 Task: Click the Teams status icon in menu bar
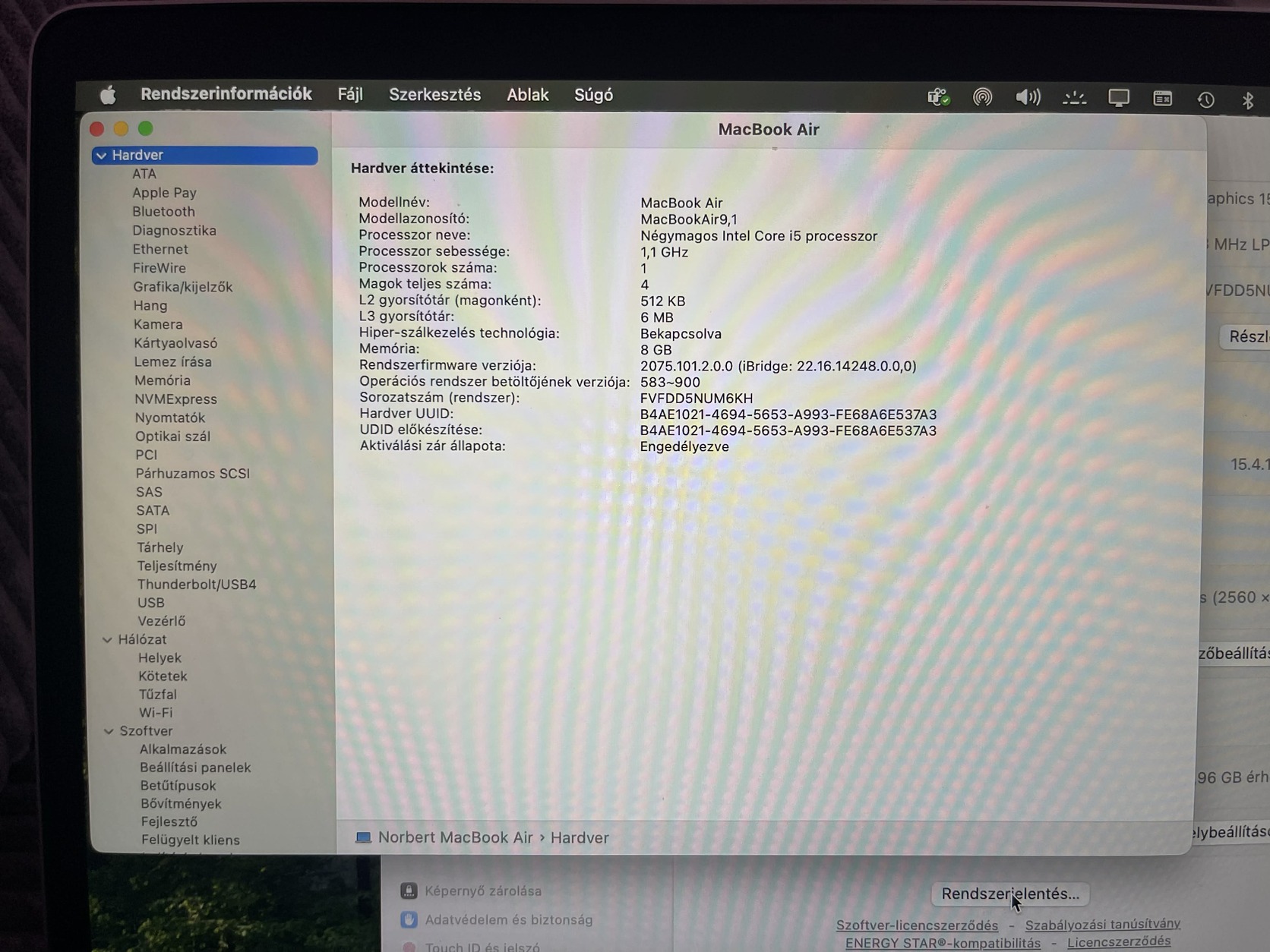click(938, 97)
